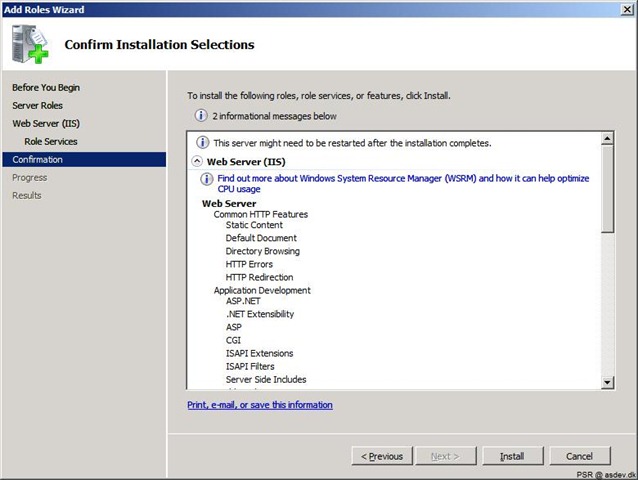This screenshot has width=638, height=480.
Task: Click the Add Roles server icon in header
Action: click(x=30, y=44)
